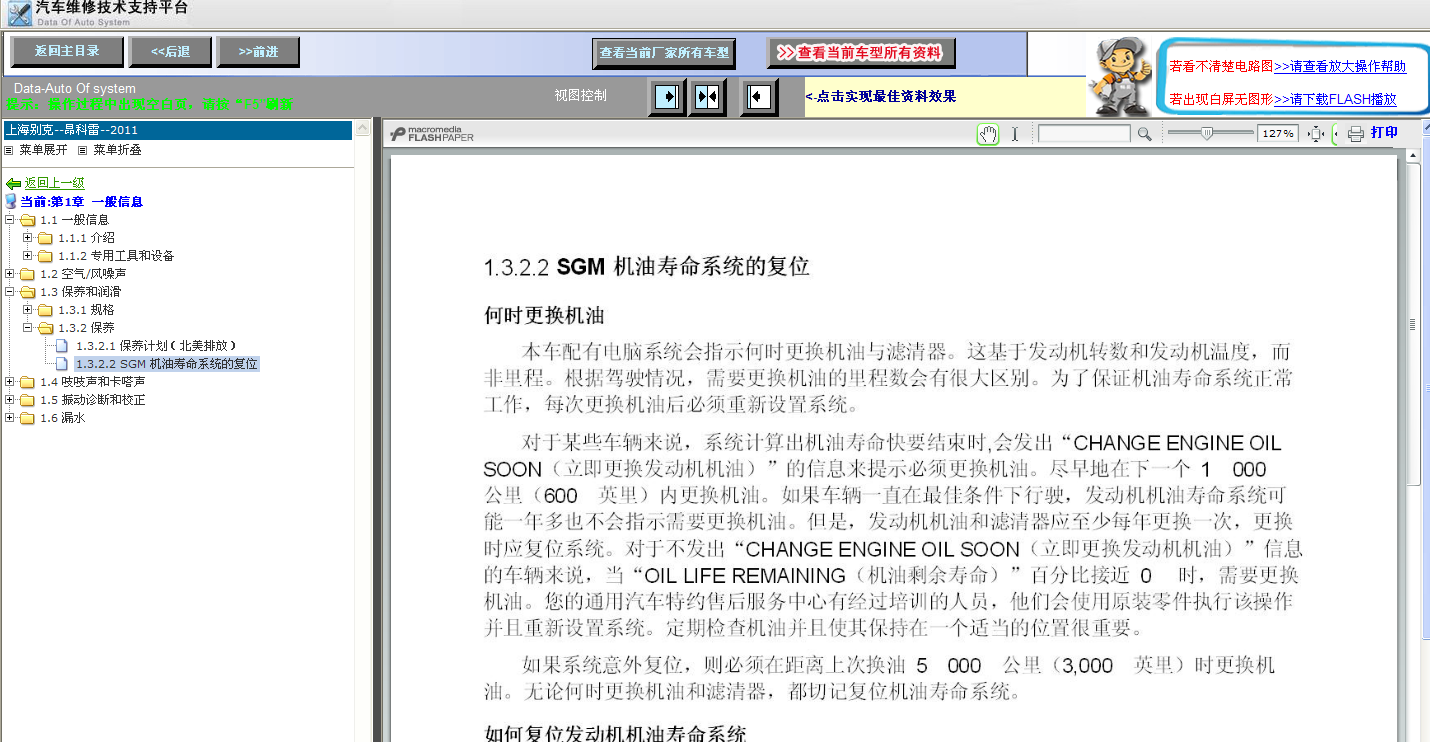This screenshot has height=742, width=1430.
Task: Adjust the FlashPaper zoom slider handle
Action: tap(1207, 133)
